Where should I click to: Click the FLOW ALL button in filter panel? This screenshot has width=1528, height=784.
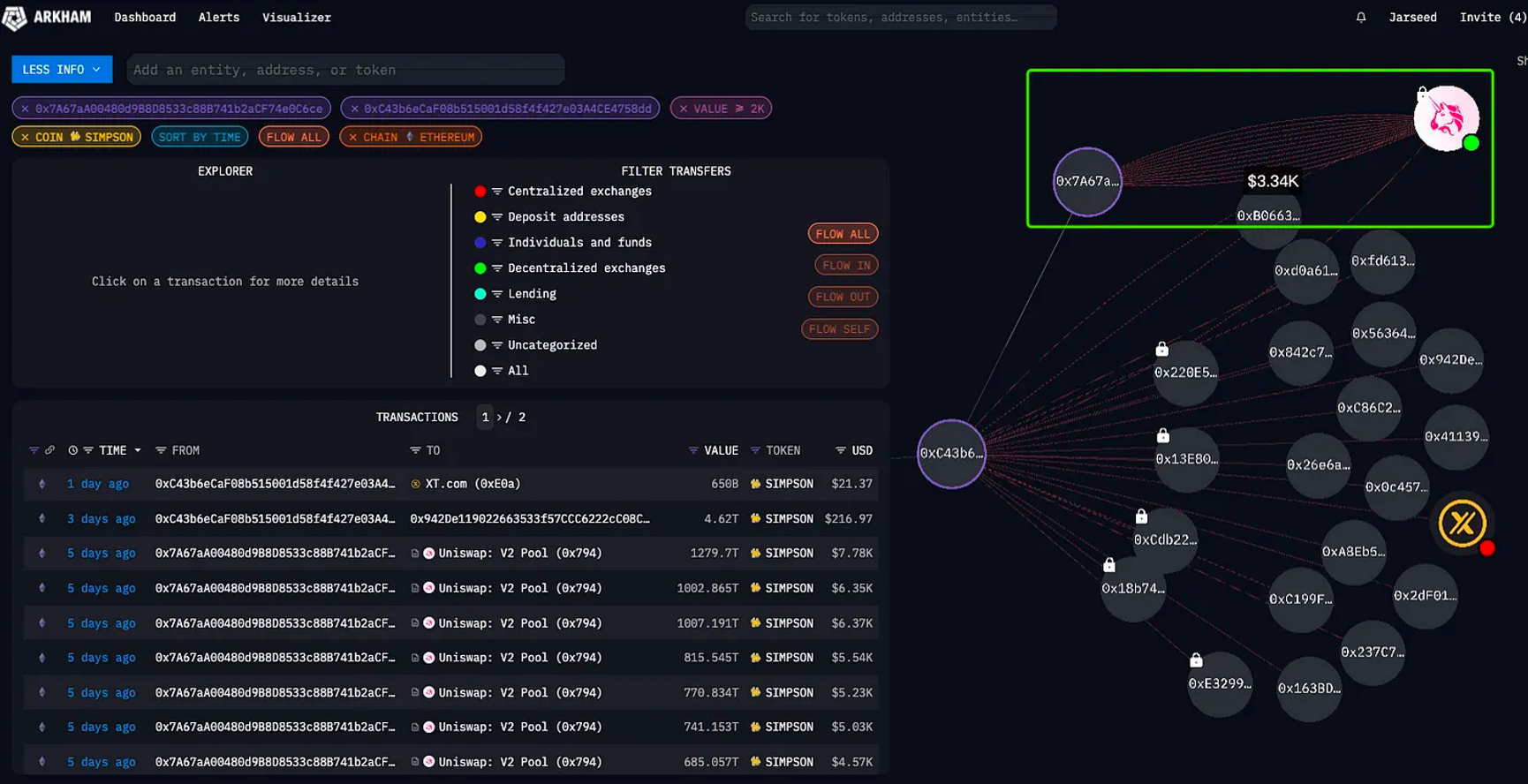point(843,234)
